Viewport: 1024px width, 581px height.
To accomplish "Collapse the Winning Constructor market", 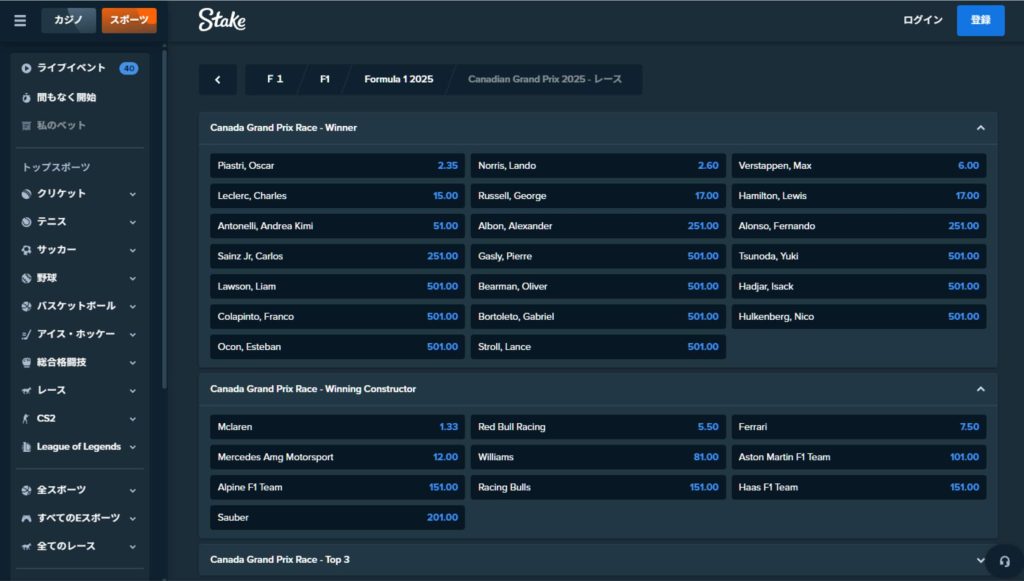I will 980,389.
